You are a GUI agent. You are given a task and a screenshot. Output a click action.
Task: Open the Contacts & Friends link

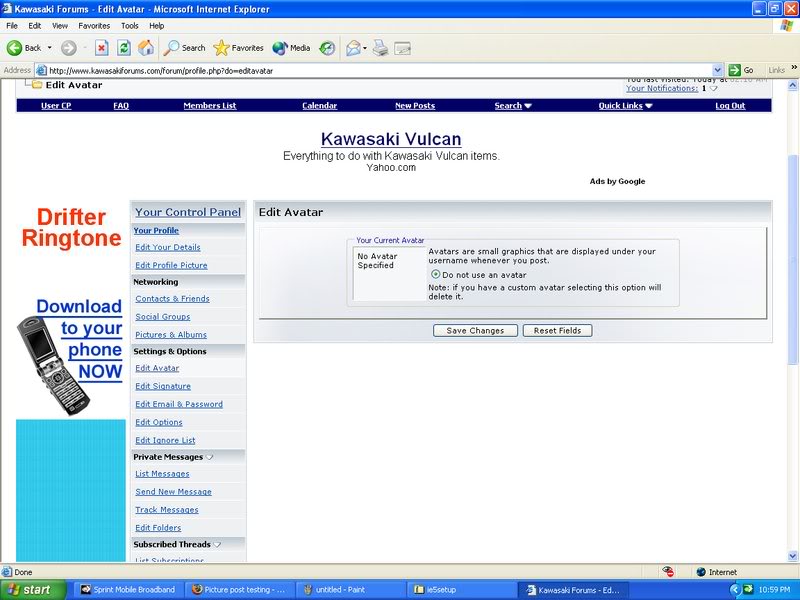click(x=172, y=298)
